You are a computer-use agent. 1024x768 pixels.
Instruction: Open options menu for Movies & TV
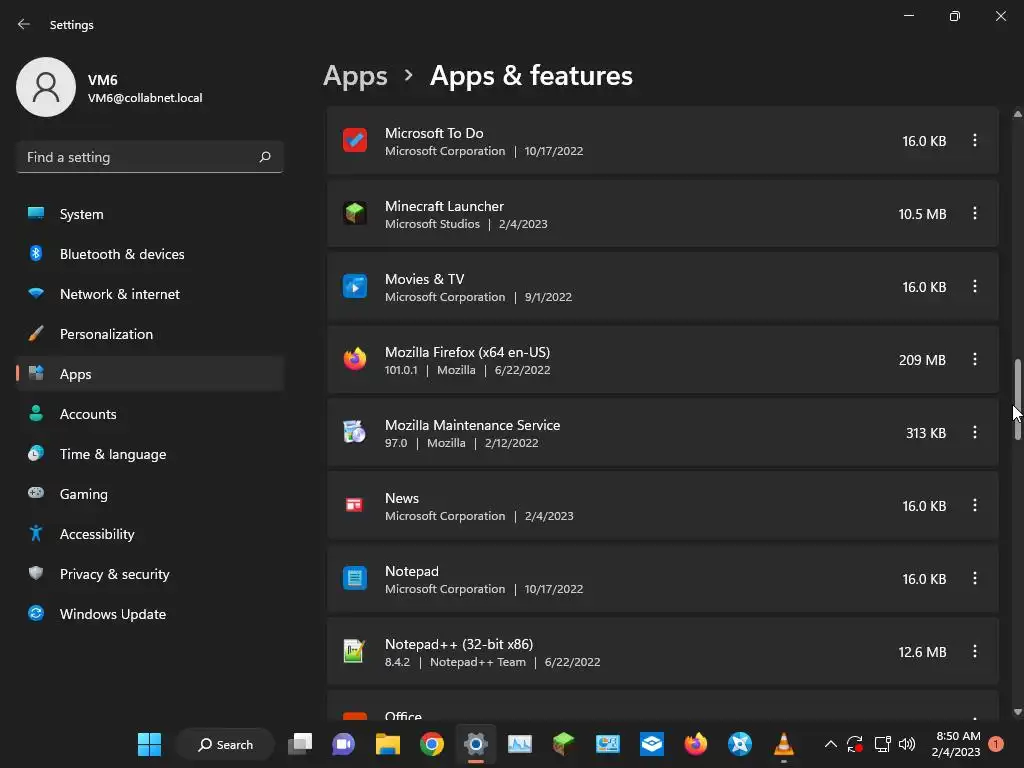coord(974,287)
